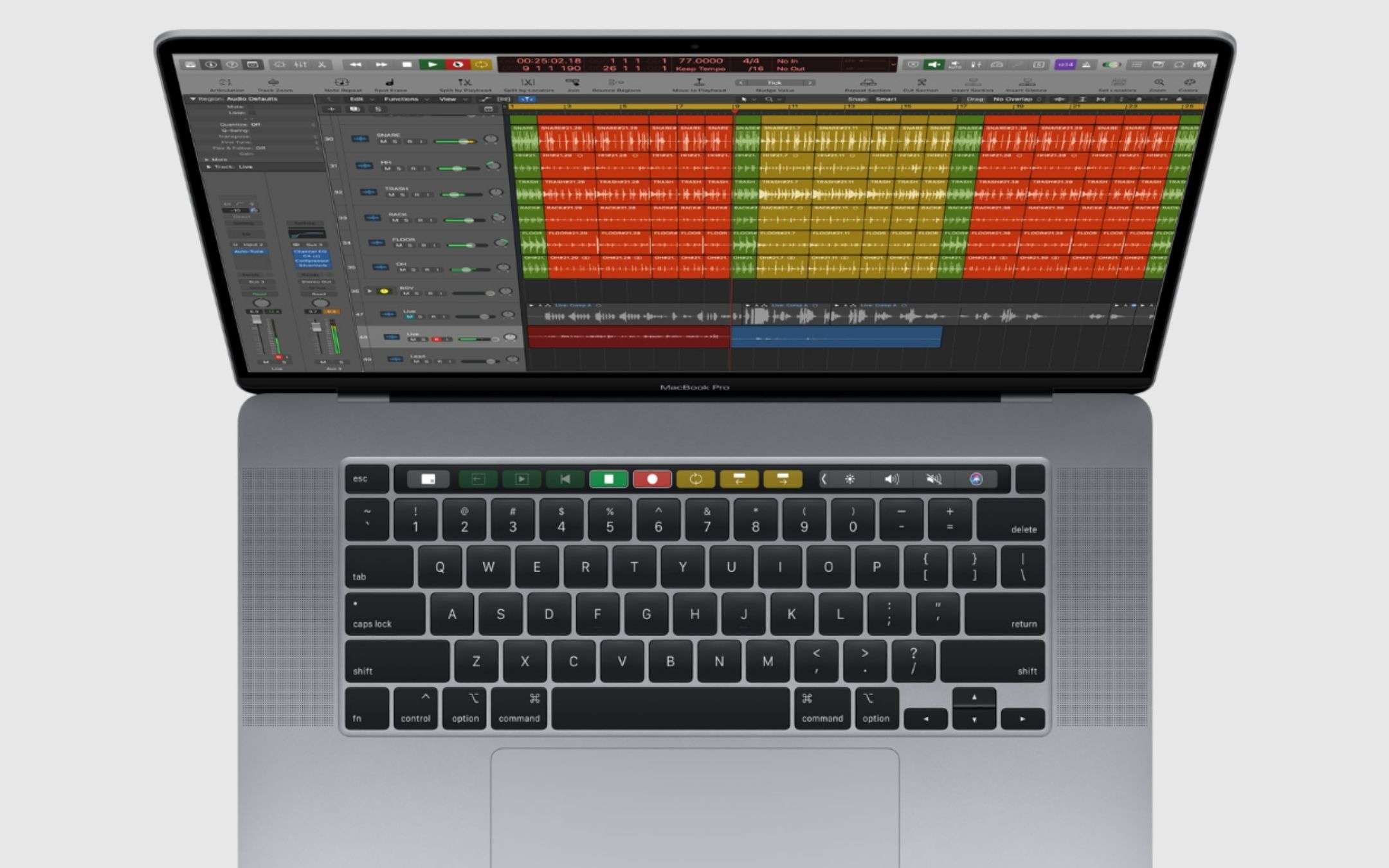1389x868 pixels.
Task: Open the Editors scissors icon
Action: [x=322, y=64]
